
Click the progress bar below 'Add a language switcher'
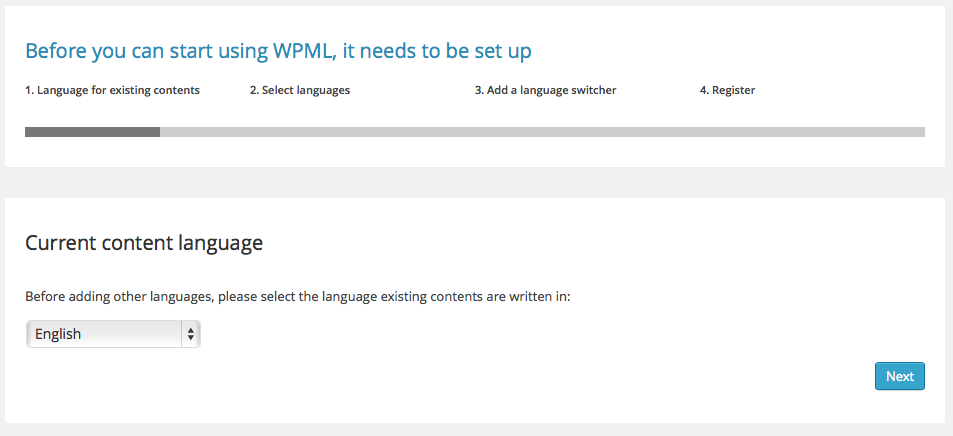coord(545,132)
